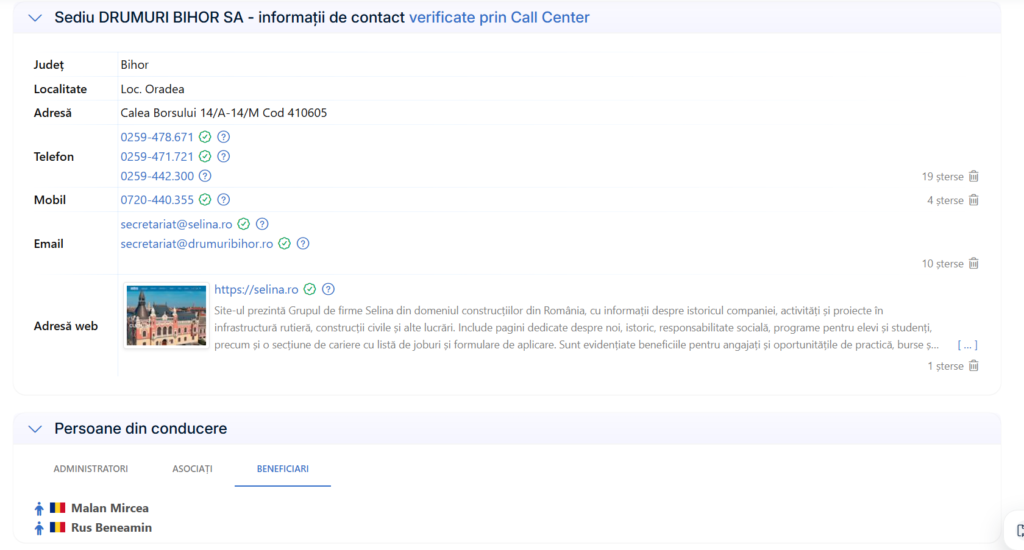Viewport: 1024px width, 550px height.
Task: Click the trash icon beside 4 șterse
Action: [x=974, y=200]
